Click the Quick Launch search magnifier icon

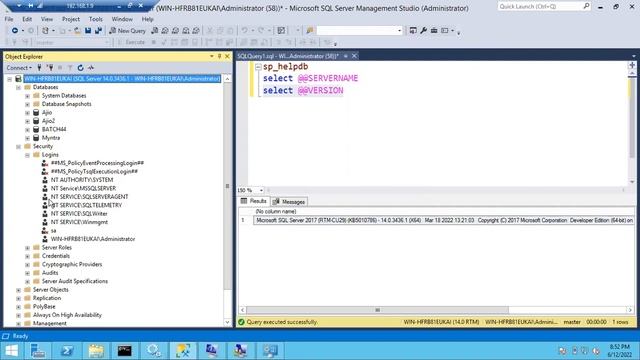(586, 6)
